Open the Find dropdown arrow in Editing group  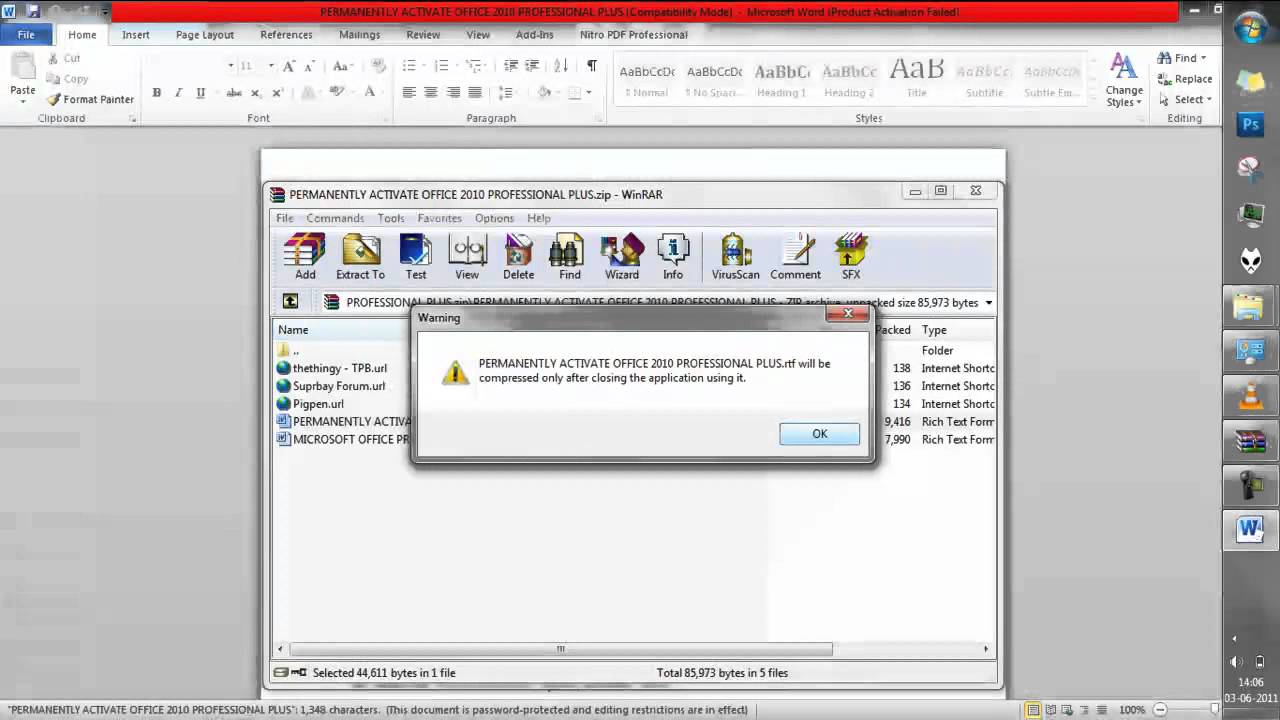[x=1202, y=59]
